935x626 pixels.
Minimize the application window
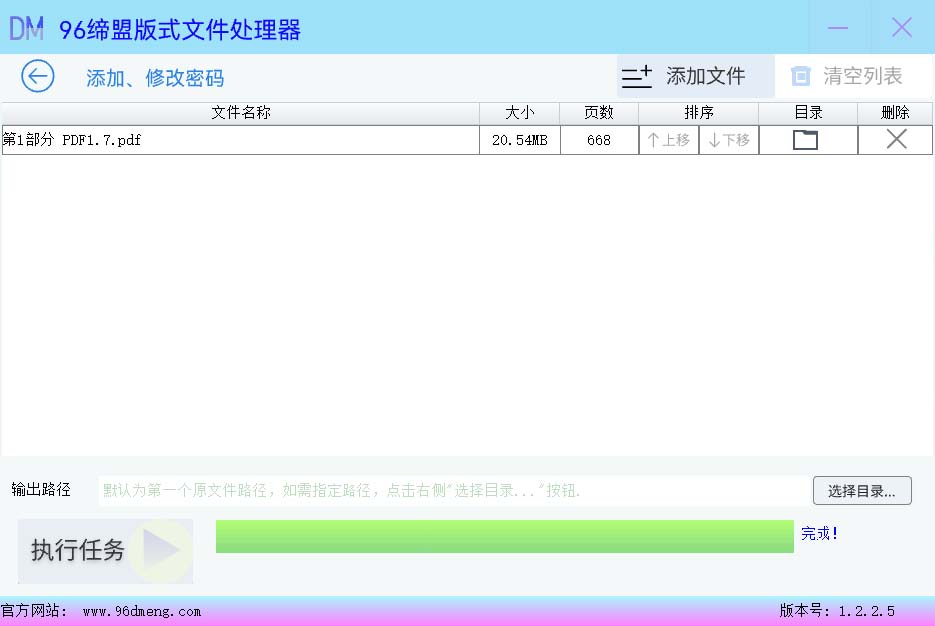[838, 28]
